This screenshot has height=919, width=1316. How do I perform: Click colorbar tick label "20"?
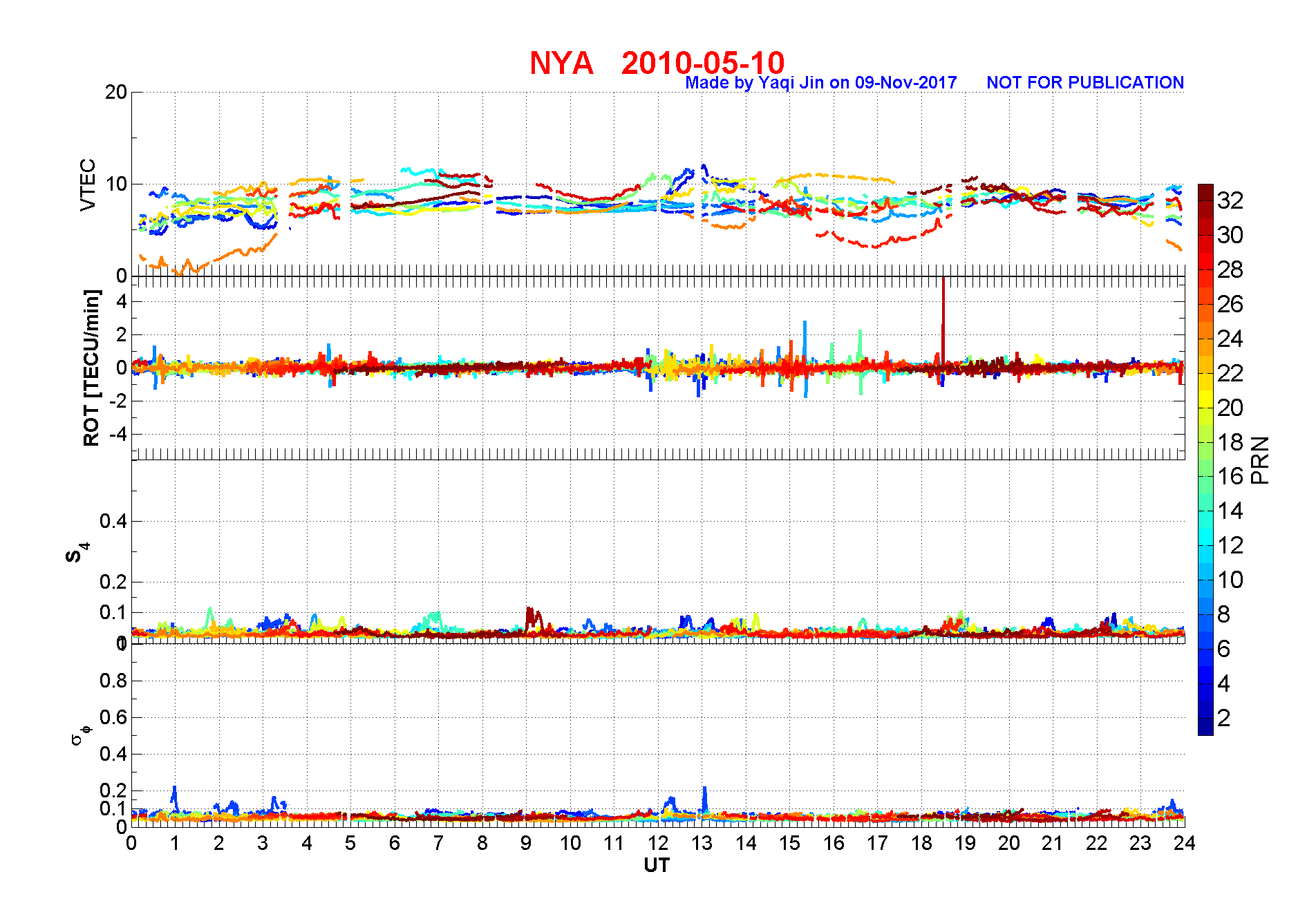[x=1230, y=408]
